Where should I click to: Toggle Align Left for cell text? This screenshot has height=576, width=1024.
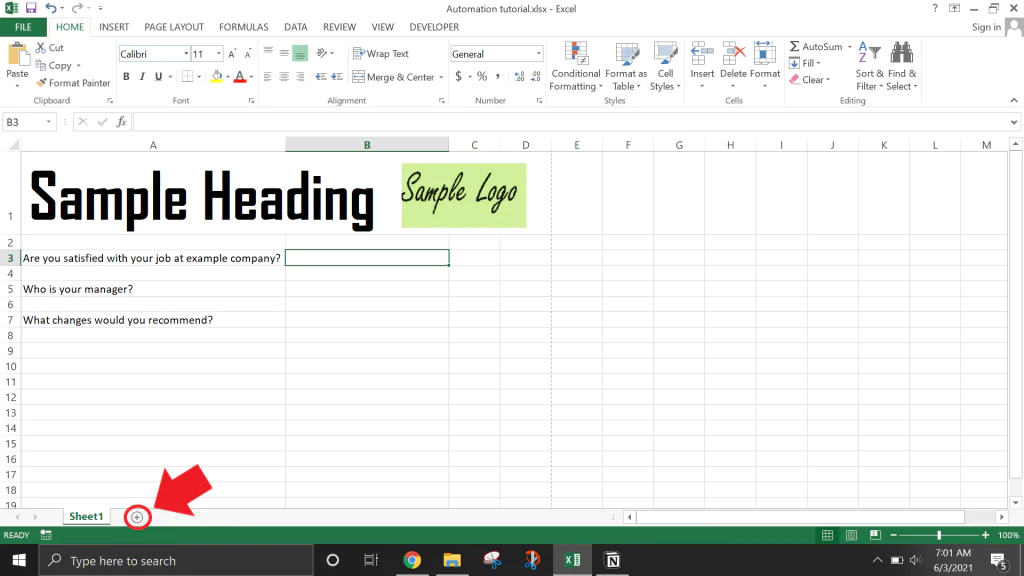click(268, 76)
